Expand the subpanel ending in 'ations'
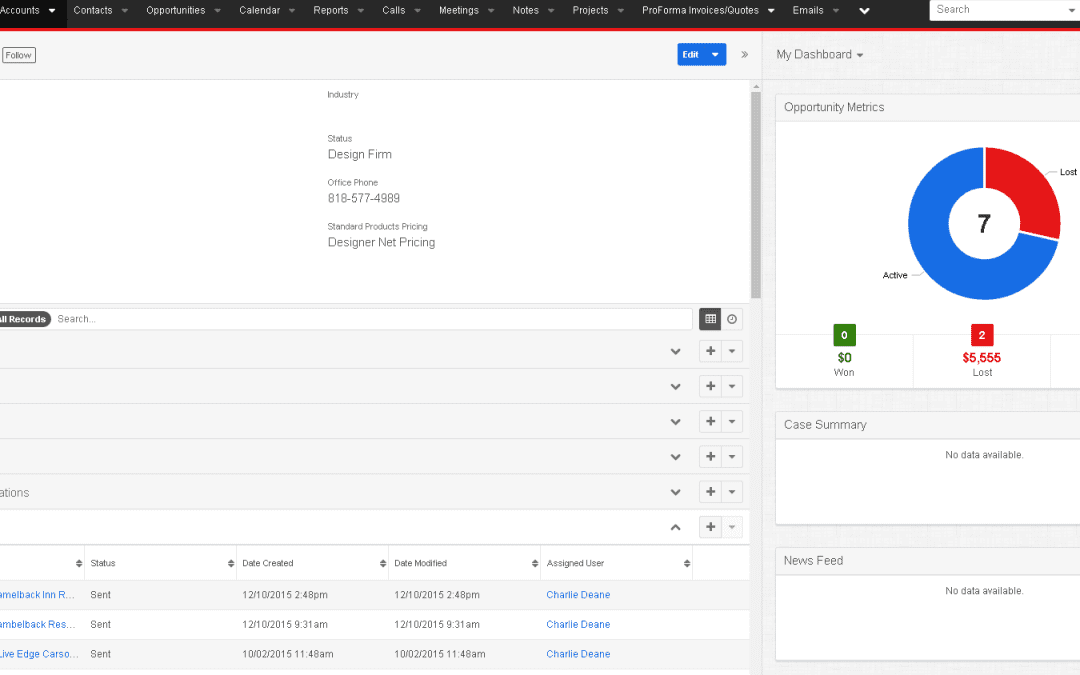Image resolution: width=1080 pixels, height=675 pixels. [x=676, y=492]
